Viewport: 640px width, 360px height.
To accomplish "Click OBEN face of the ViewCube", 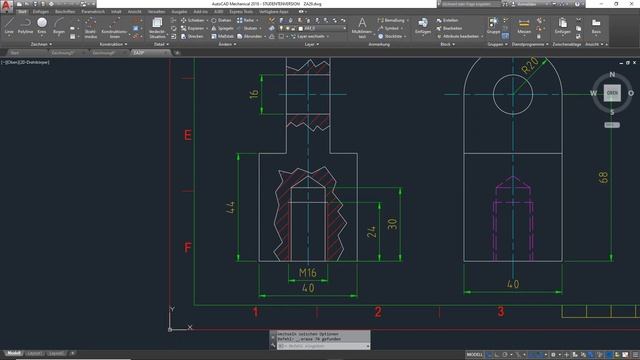I will tap(612, 93).
